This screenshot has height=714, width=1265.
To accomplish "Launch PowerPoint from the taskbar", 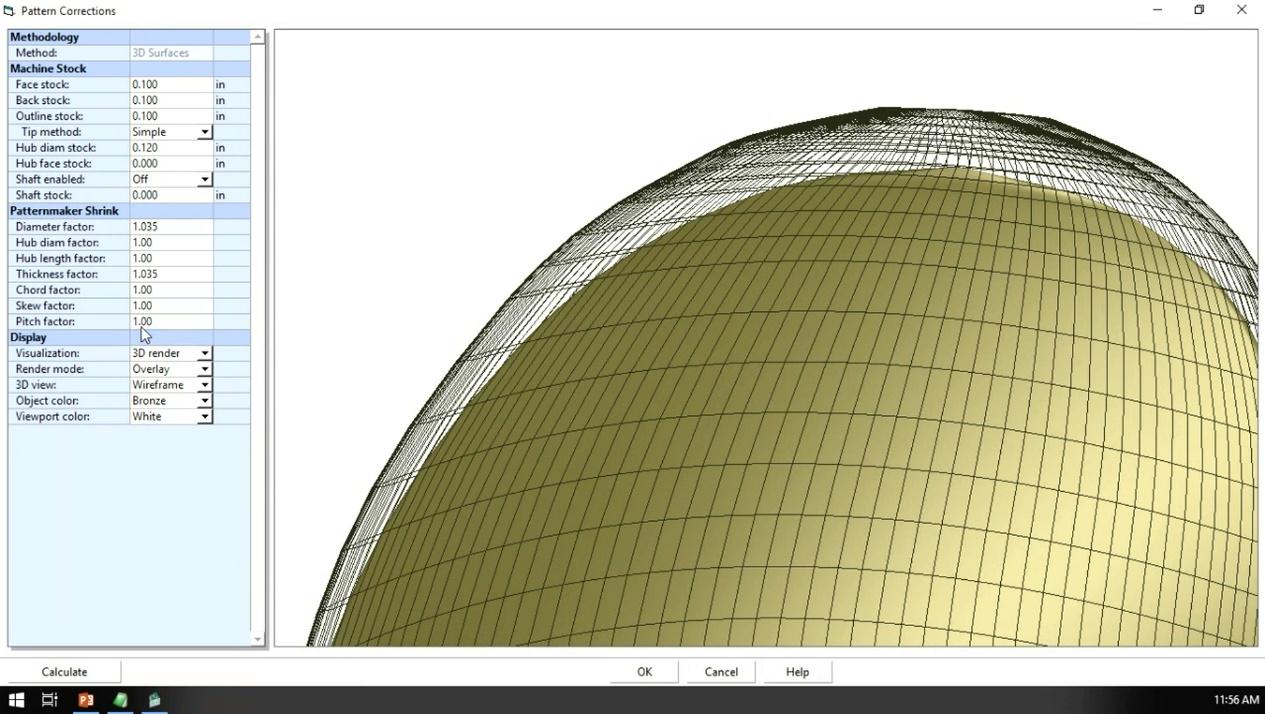I will point(86,699).
